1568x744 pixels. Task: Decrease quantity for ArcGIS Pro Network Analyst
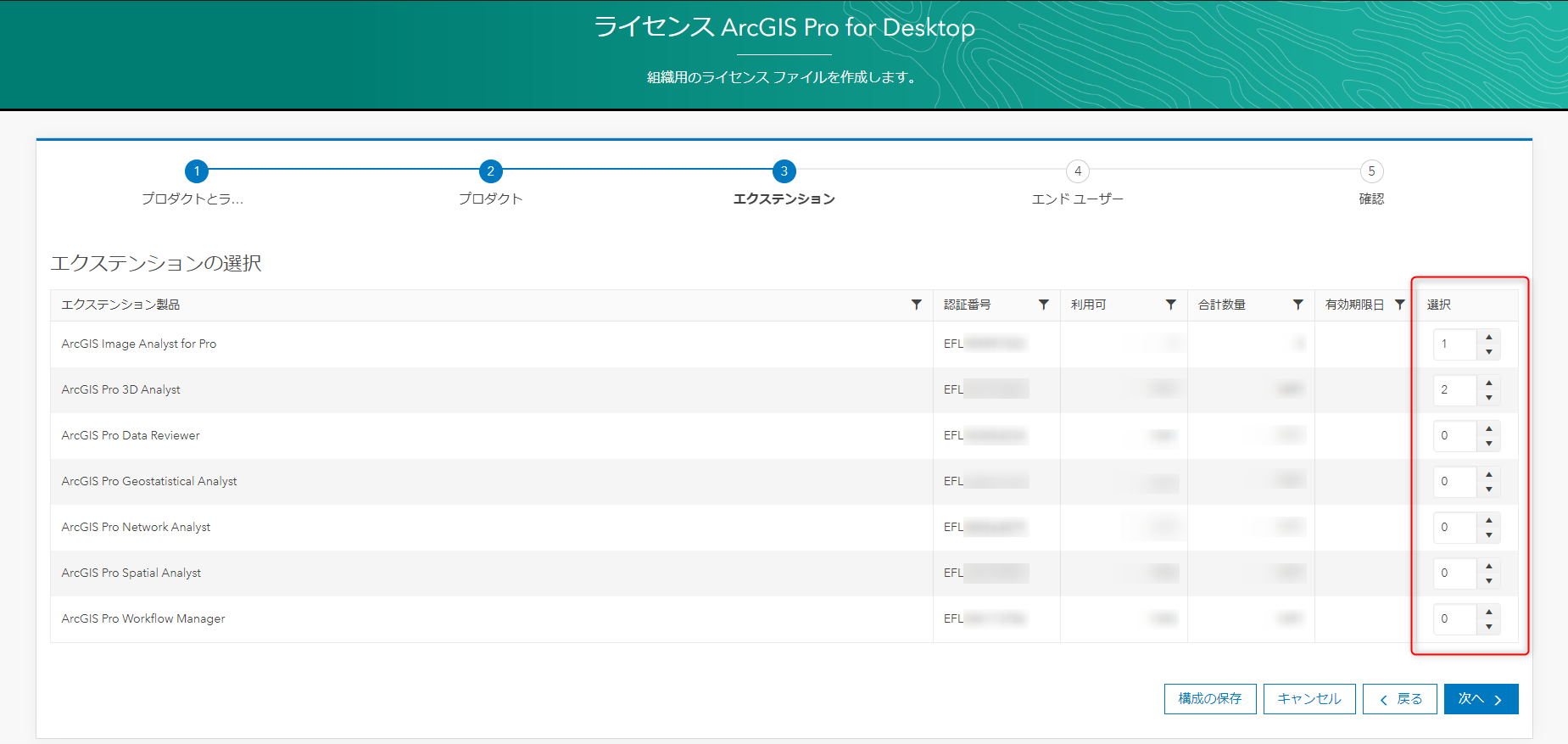[1488, 534]
